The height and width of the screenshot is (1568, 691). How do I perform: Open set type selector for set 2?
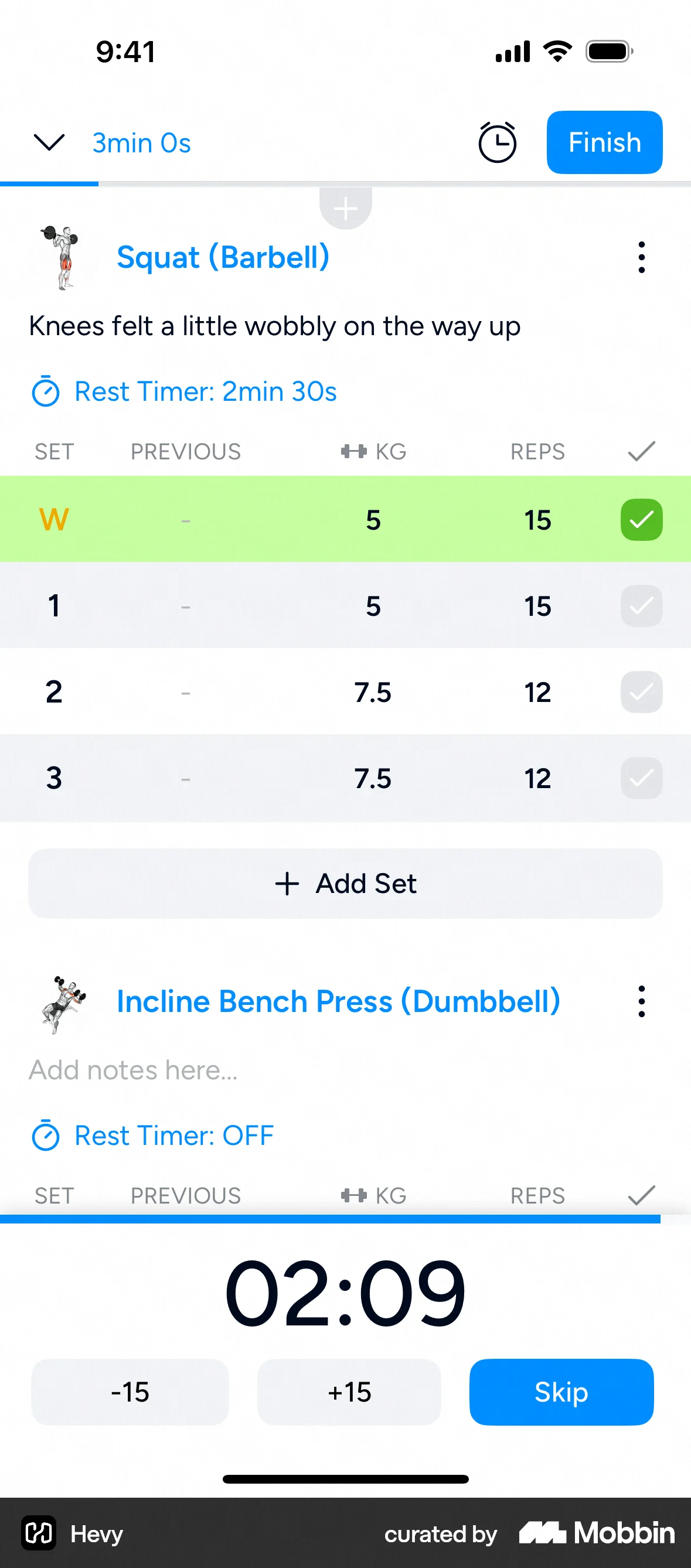point(53,692)
